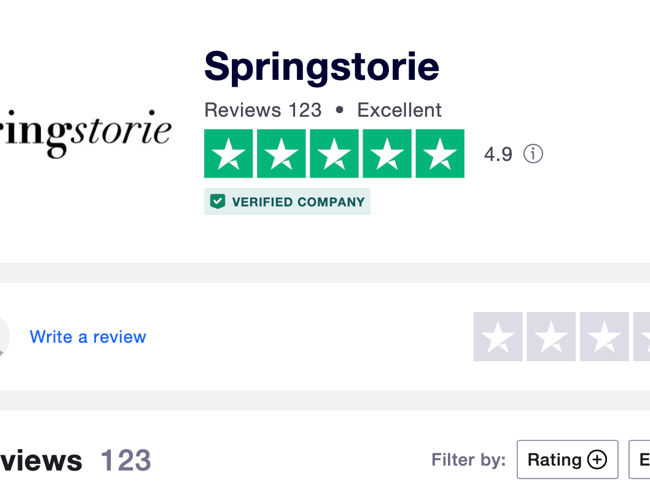650x500 pixels.
Task: Click the Springstorie logo image
Action: (85, 132)
